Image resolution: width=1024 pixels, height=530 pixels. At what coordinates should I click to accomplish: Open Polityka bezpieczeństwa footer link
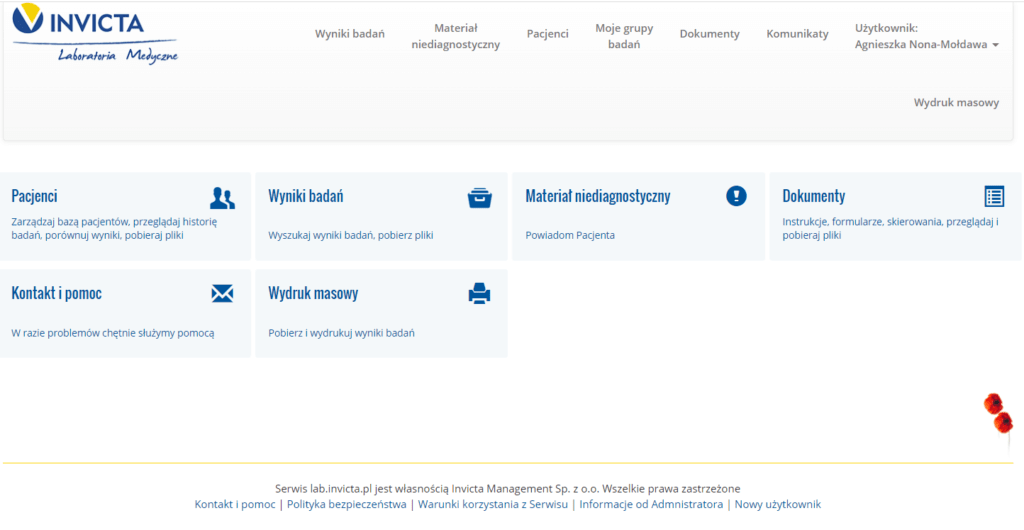tap(346, 505)
